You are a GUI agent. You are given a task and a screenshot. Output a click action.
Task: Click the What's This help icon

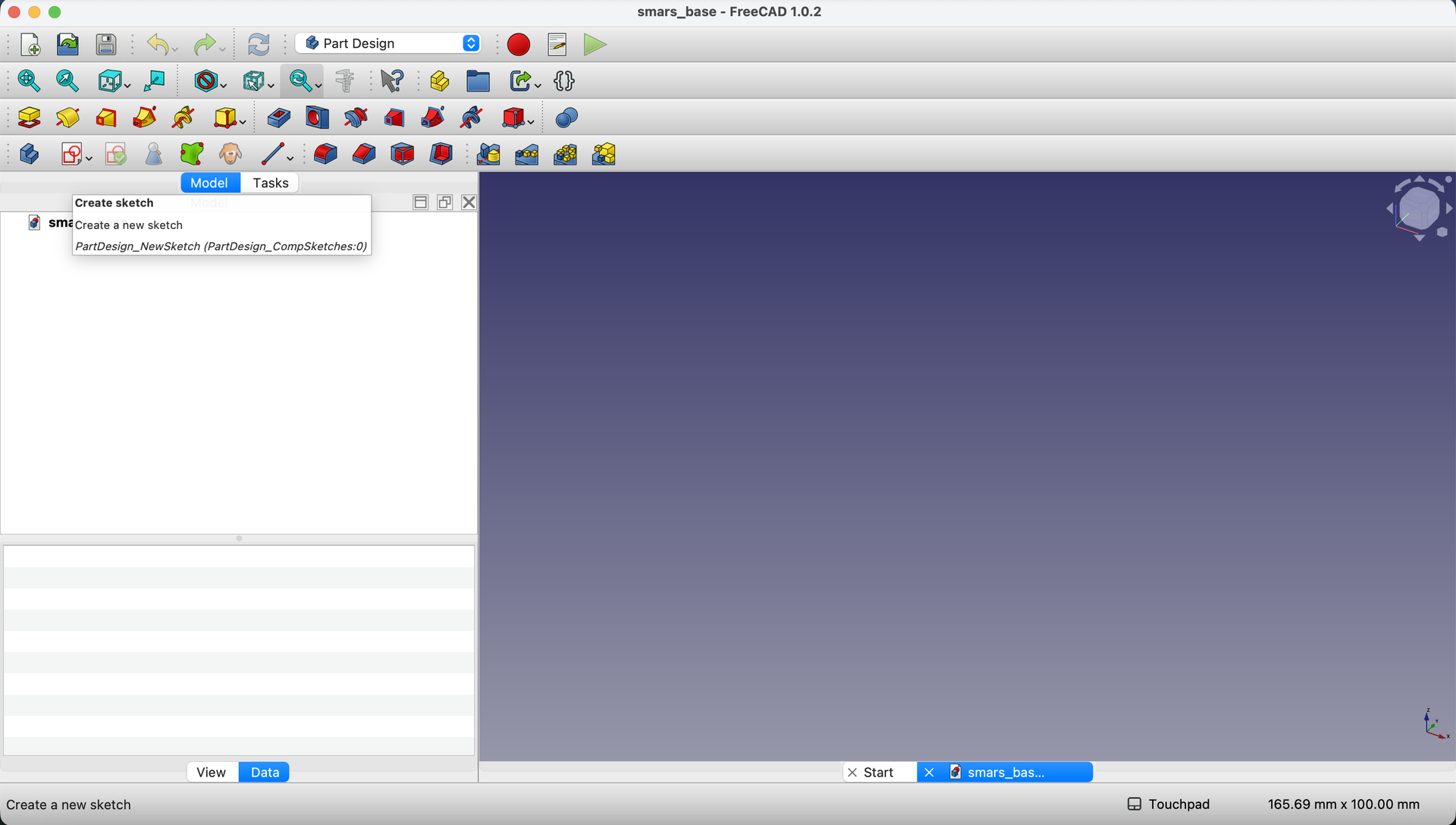392,80
